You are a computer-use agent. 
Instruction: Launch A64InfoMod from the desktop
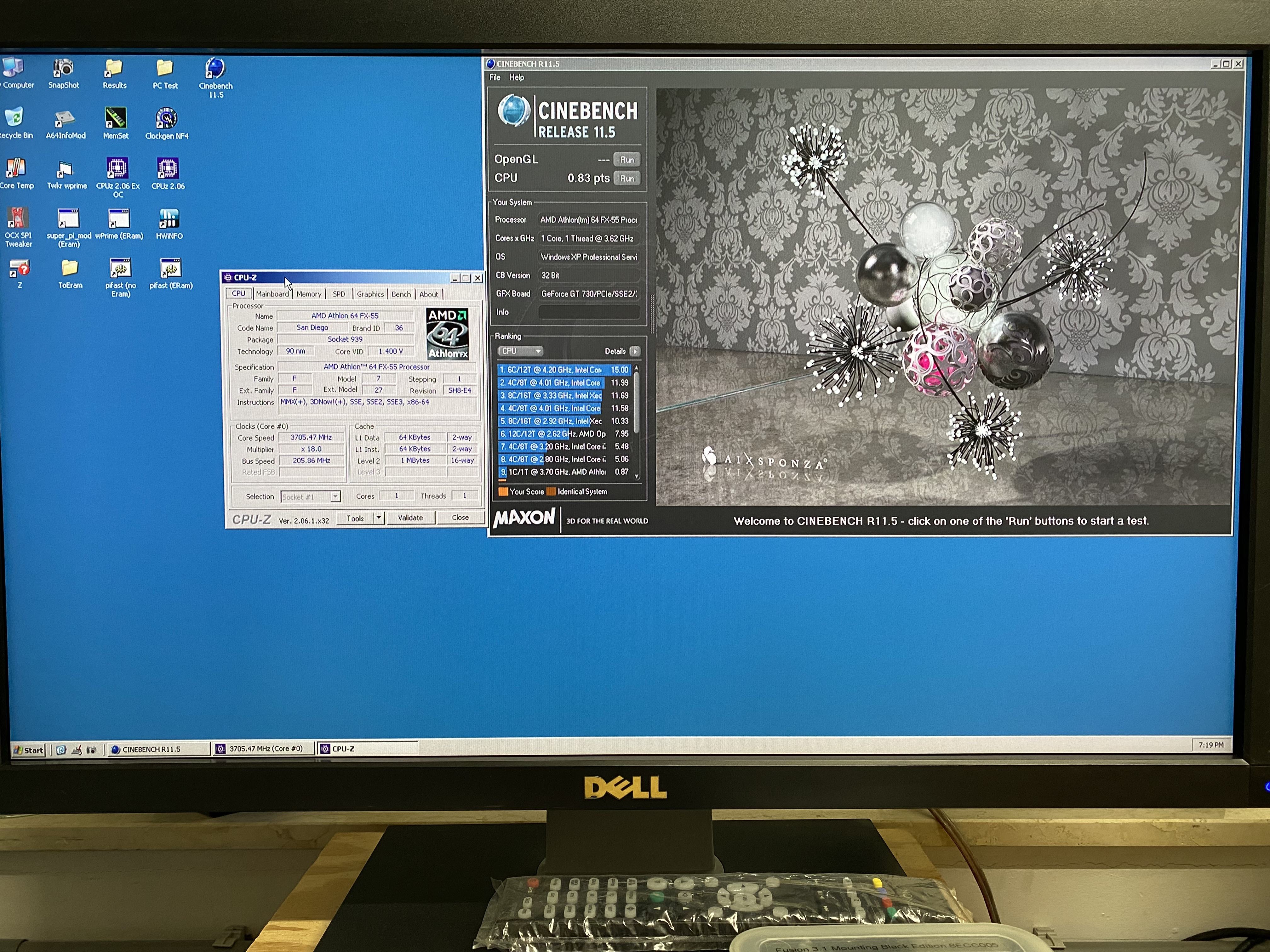click(x=66, y=123)
